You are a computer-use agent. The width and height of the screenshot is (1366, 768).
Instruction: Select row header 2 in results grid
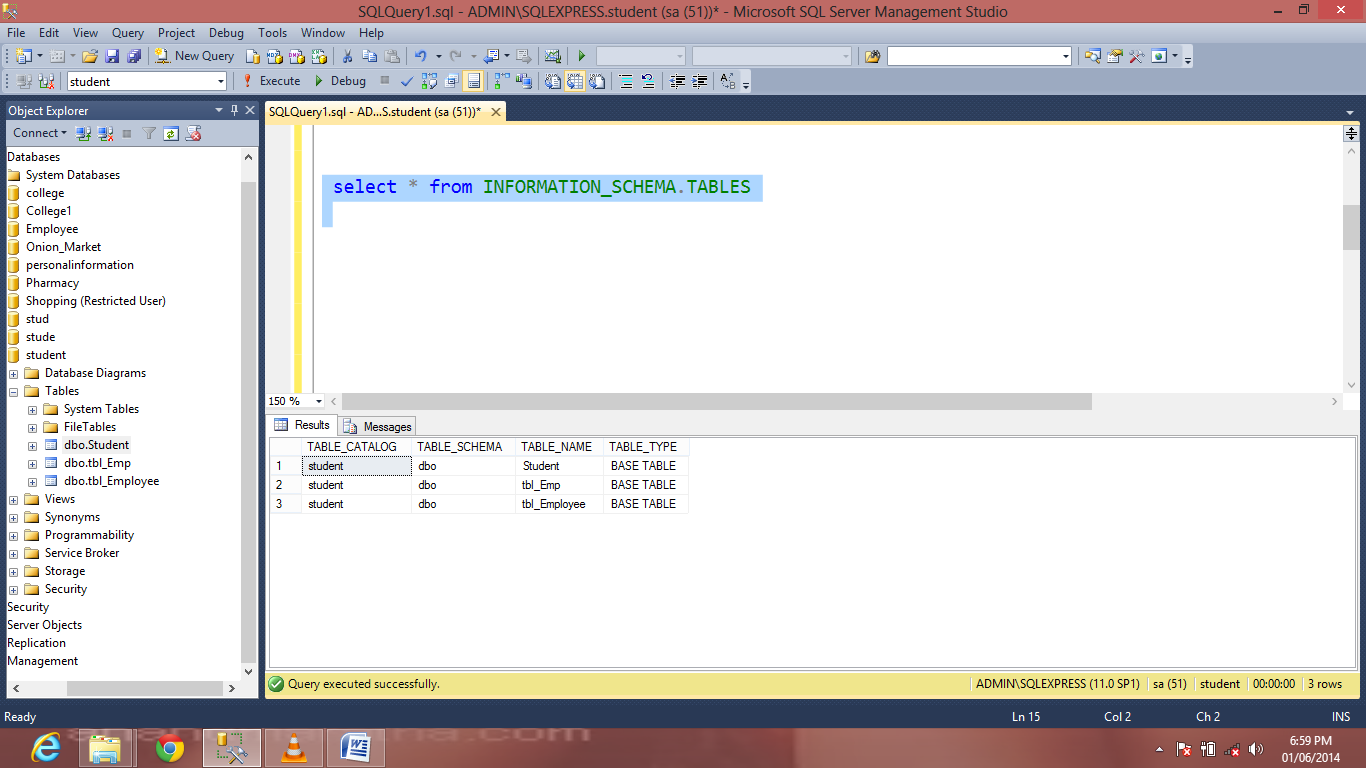pyautogui.click(x=285, y=485)
